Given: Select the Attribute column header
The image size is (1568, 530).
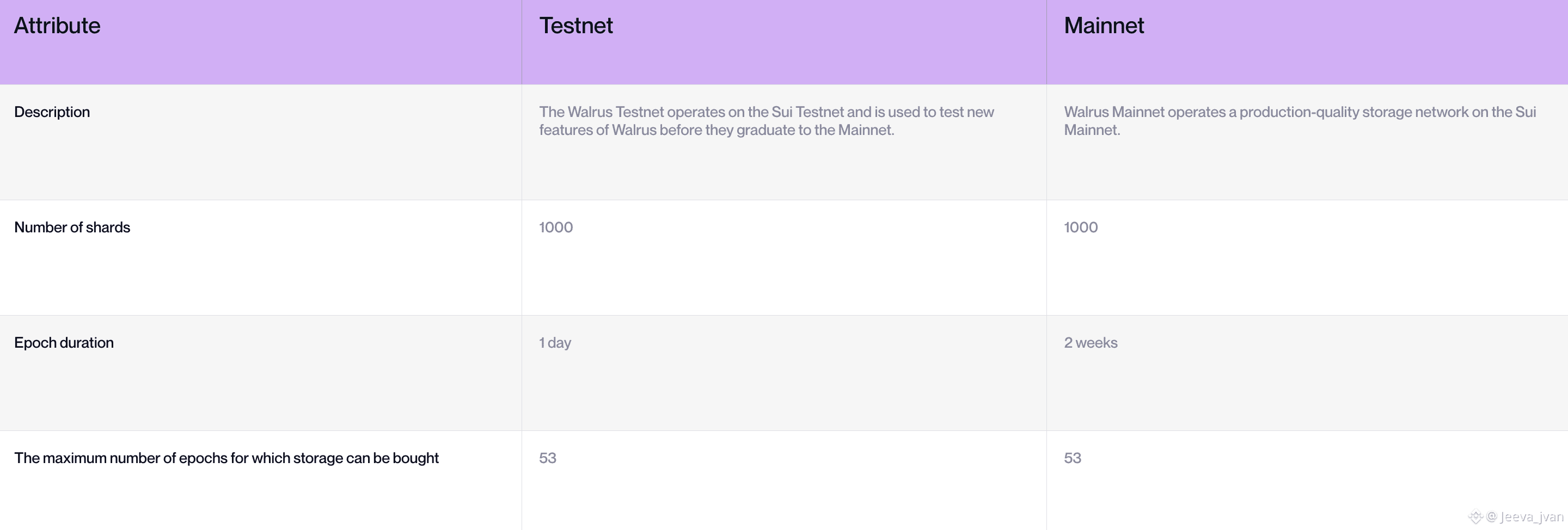Looking at the screenshot, I should coord(57,26).
